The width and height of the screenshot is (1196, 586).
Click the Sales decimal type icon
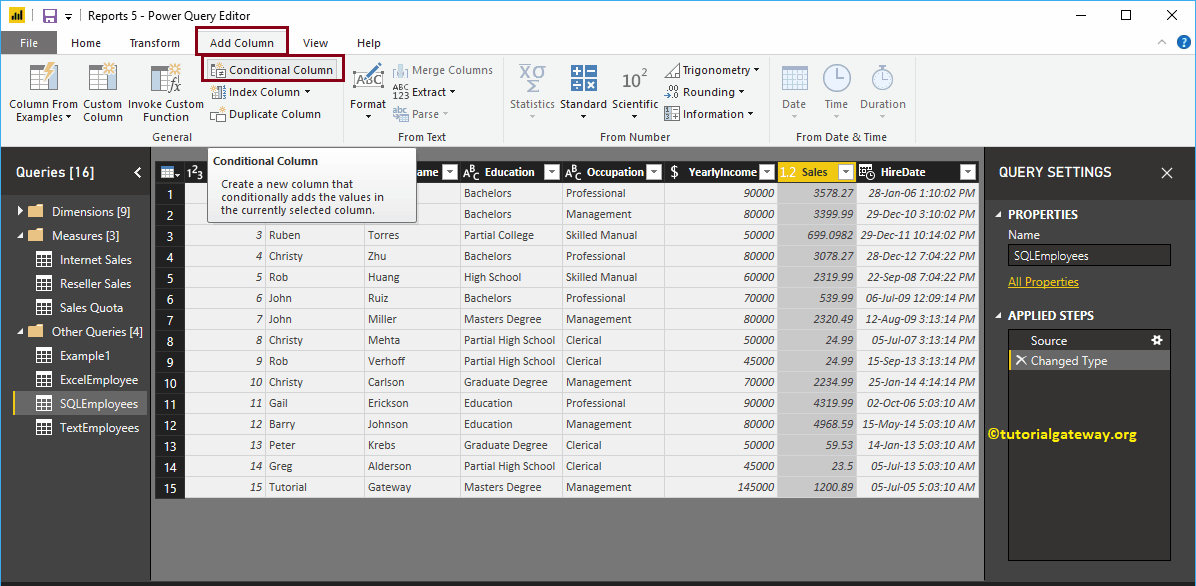(788, 172)
